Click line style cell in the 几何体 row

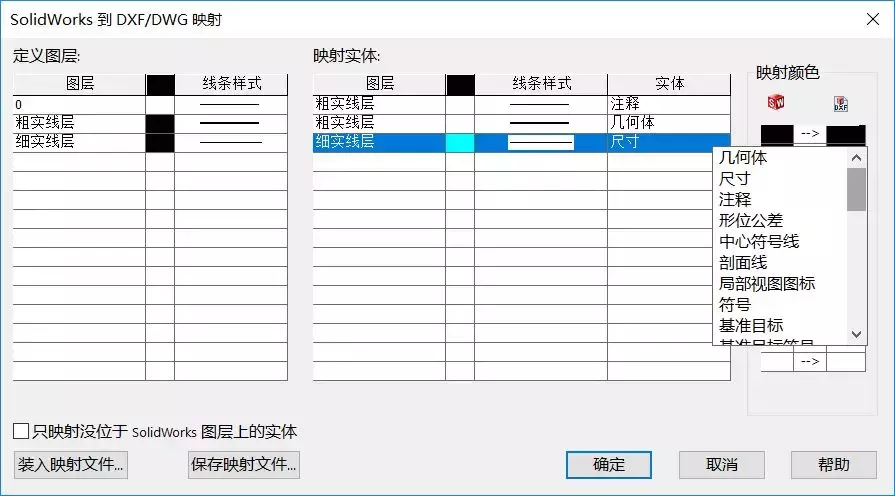pos(541,123)
